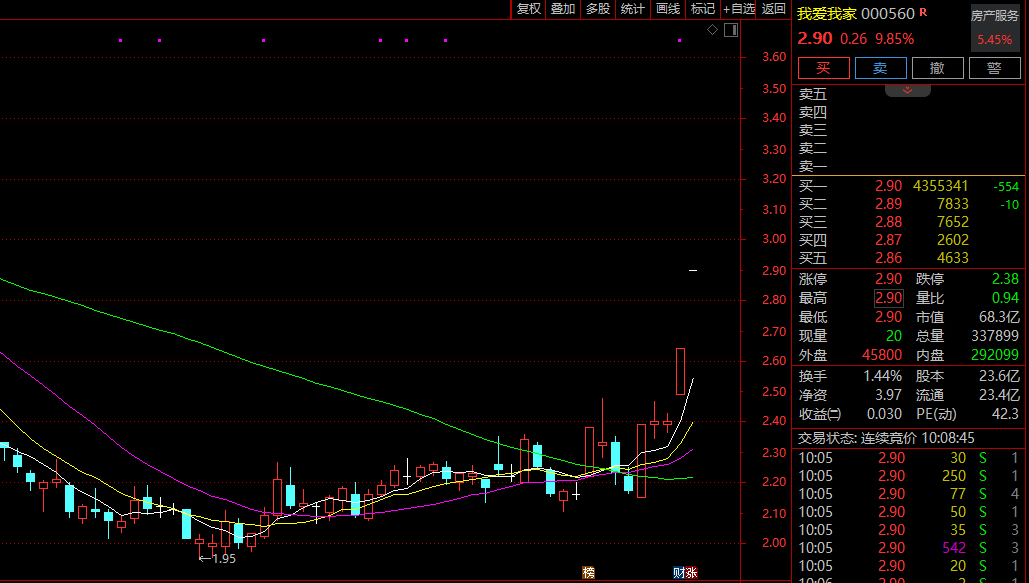
Task: Open the 标记 mark option
Action: tap(703, 9)
